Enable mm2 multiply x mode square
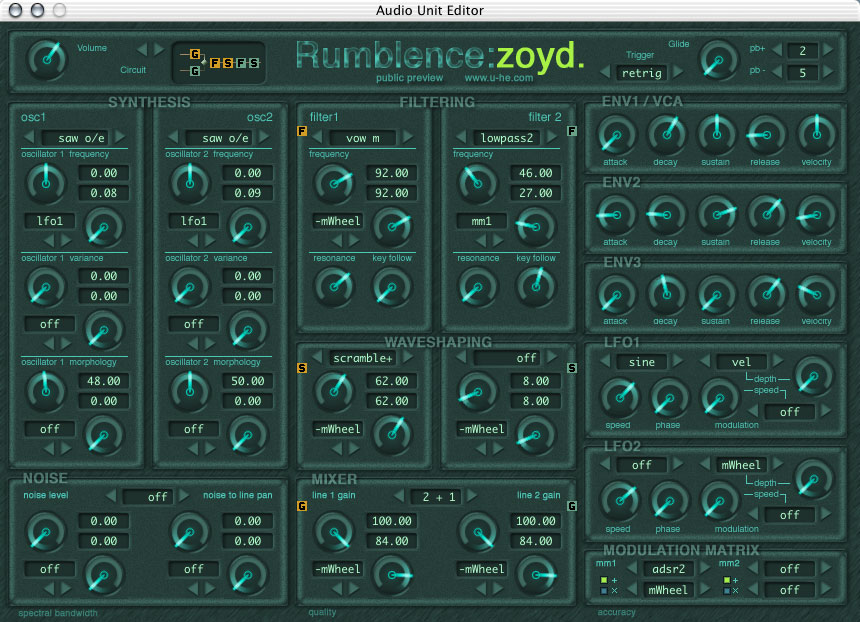This screenshot has height=622, width=860. pyautogui.click(x=727, y=591)
